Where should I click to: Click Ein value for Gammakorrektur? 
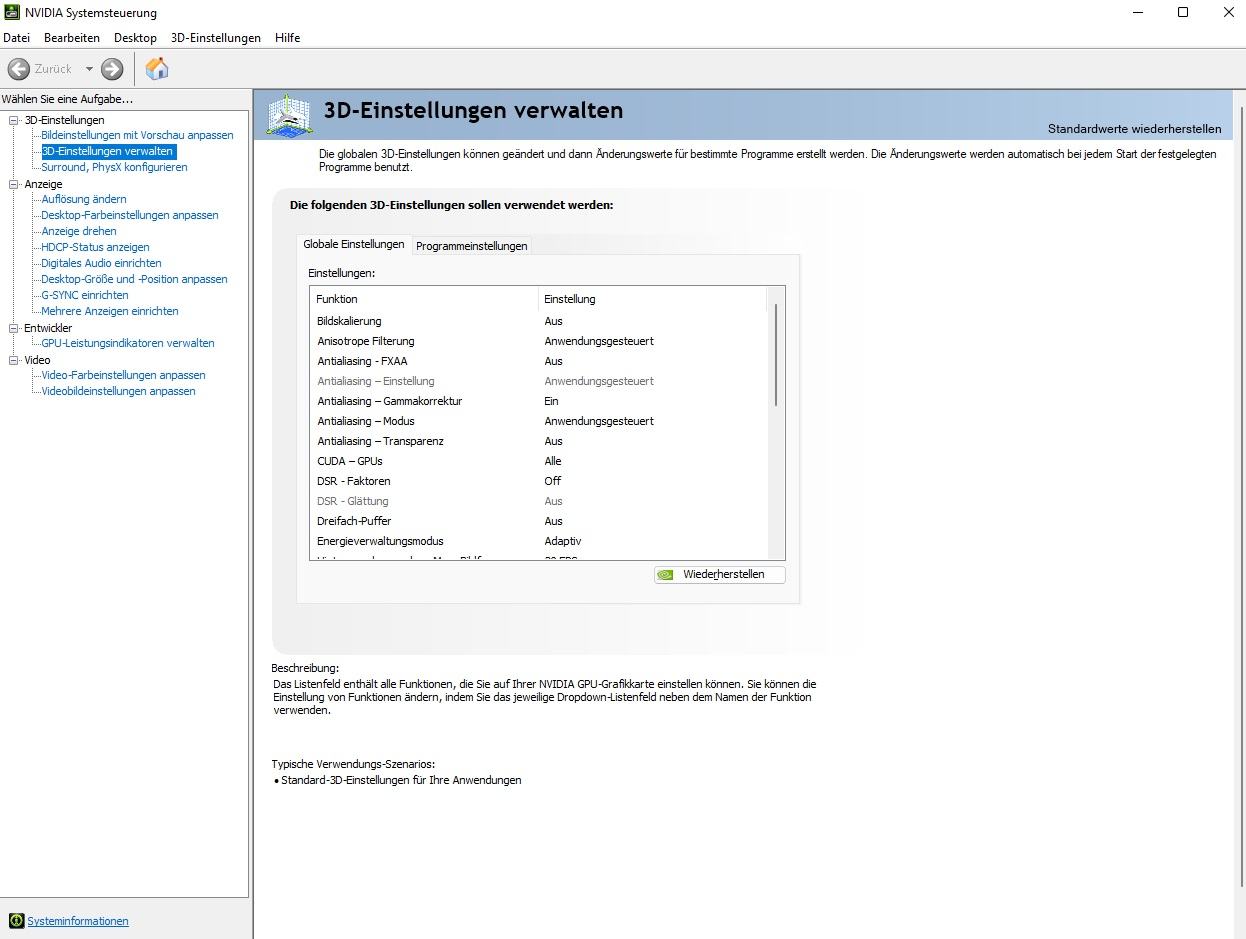(x=551, y=401)
